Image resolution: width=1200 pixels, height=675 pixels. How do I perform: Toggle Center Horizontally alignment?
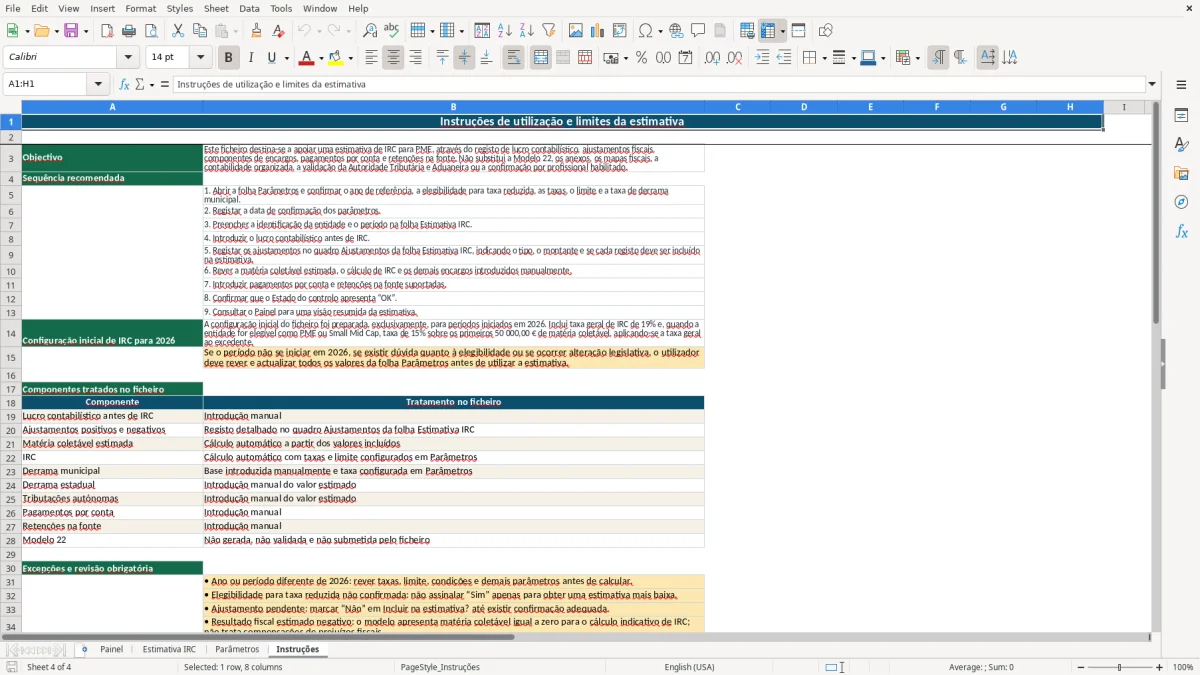click(x=393, y=58)
